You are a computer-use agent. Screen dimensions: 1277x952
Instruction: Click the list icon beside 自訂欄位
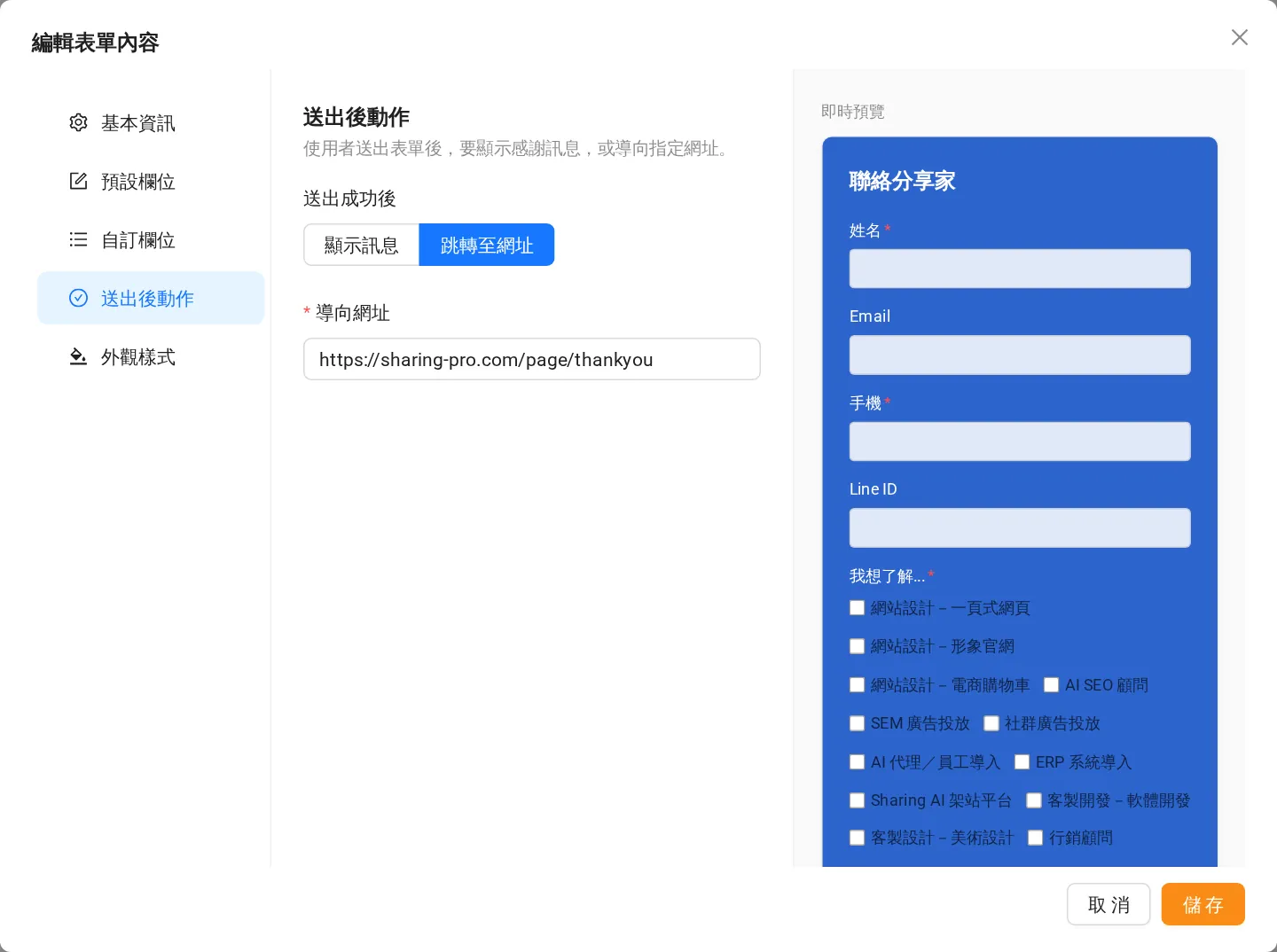click(x=78, y=239)
